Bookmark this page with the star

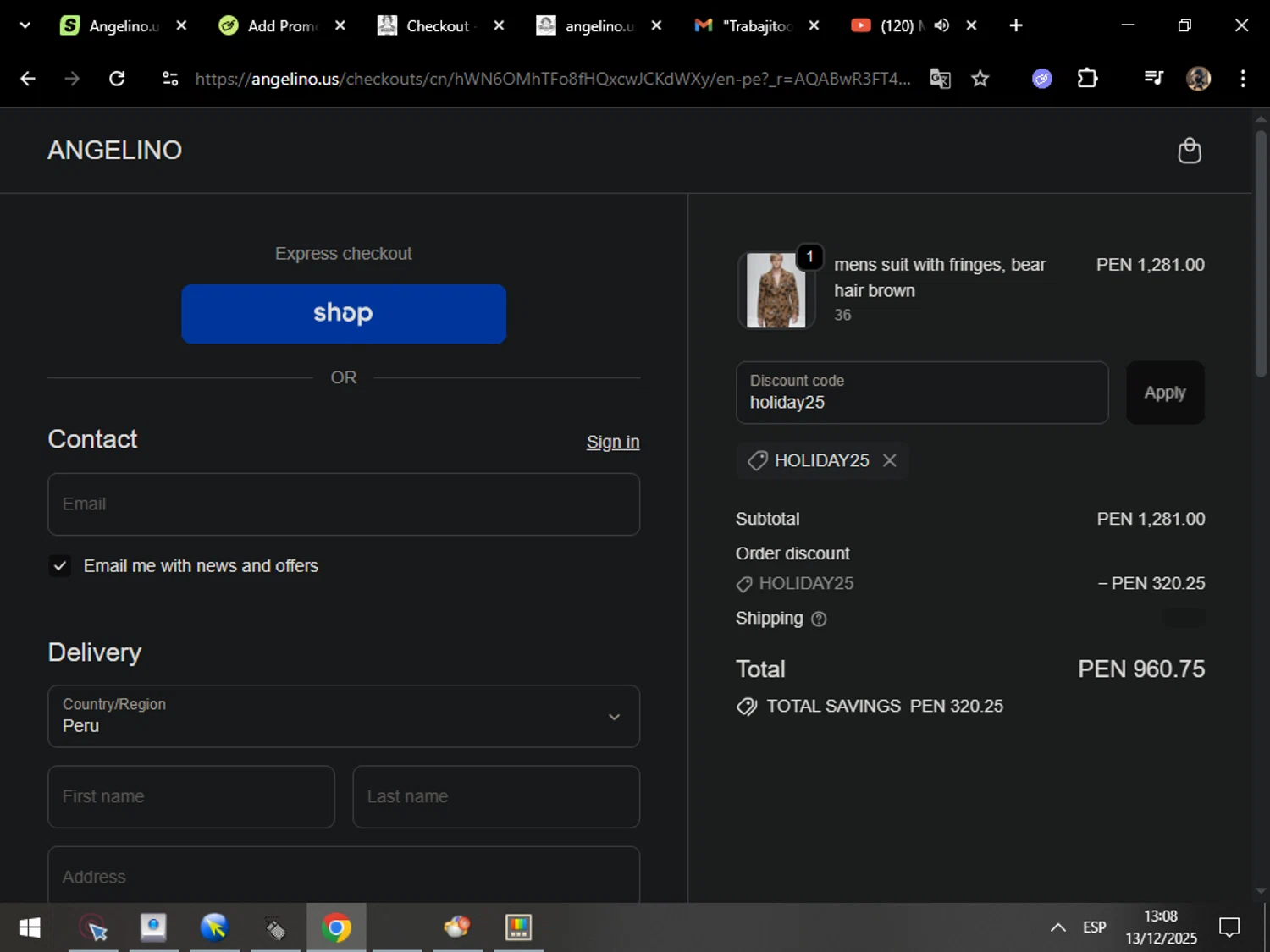pyautogui.click(x=980, y=79)
